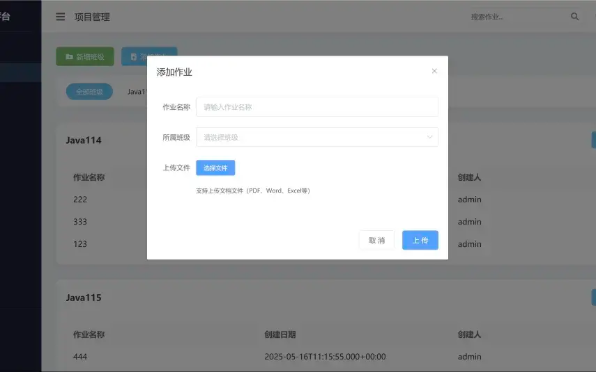The image size is (596, 373).
Task: Select the 全部班级 filter tab
Action: pyautogui.click(x=89, y=92)
